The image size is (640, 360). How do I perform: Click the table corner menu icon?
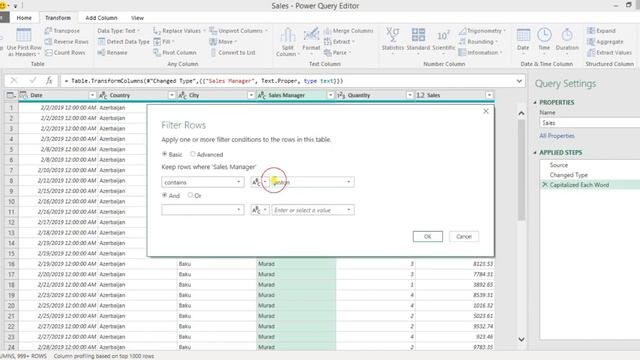[11, 95]
